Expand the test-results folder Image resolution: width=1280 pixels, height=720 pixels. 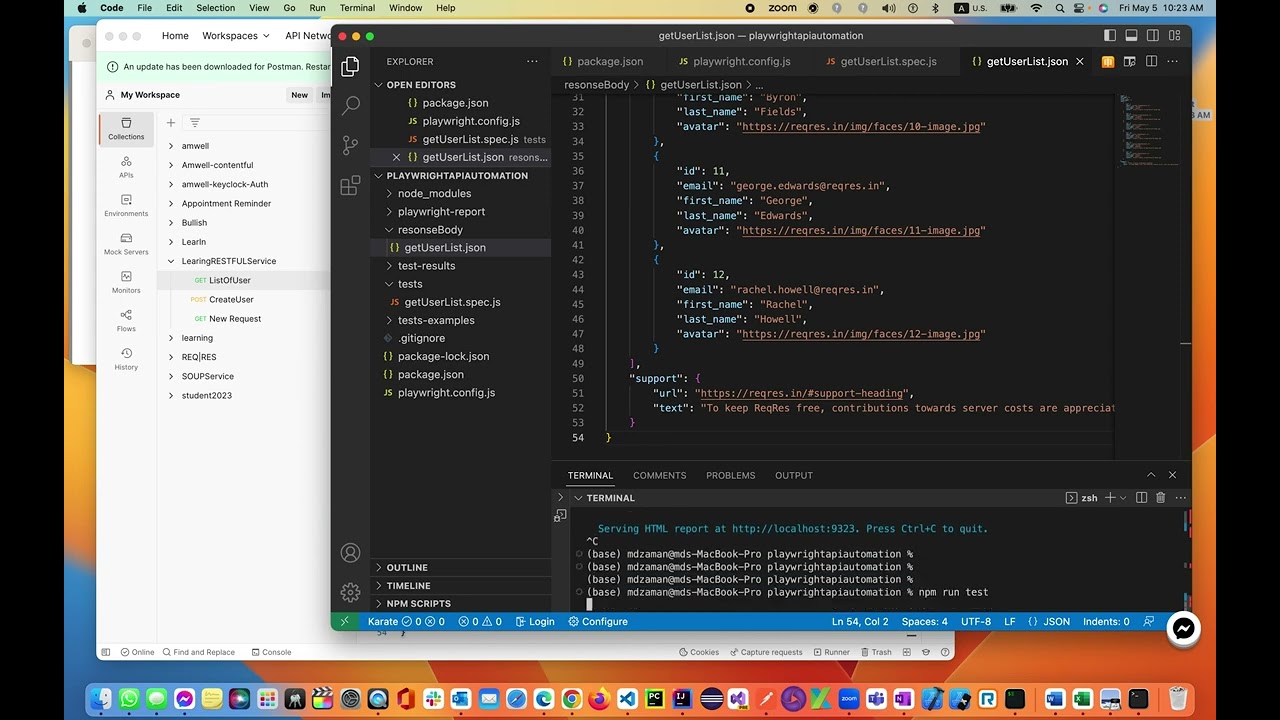426,266
